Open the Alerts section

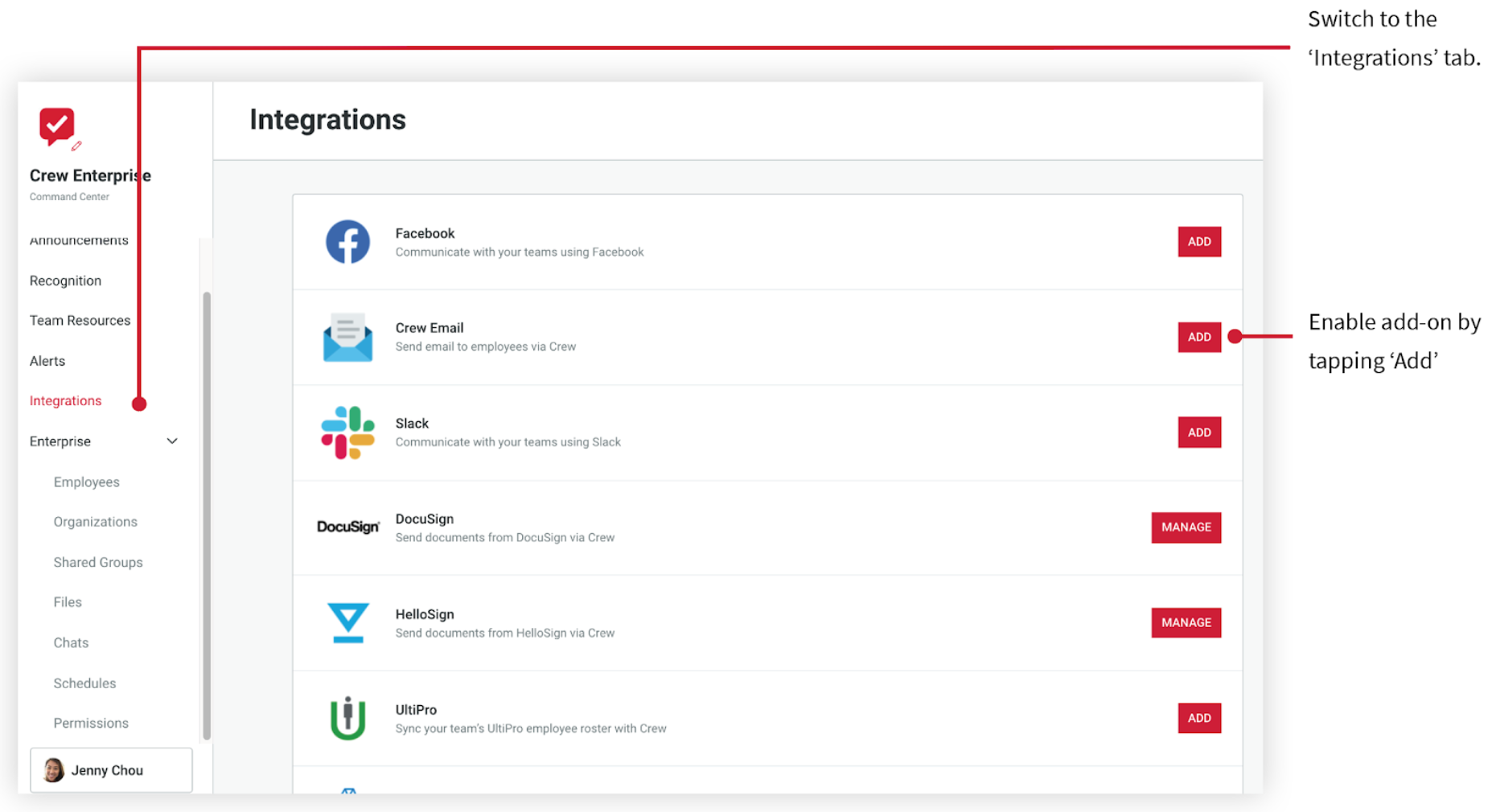(x=47, y=361)
